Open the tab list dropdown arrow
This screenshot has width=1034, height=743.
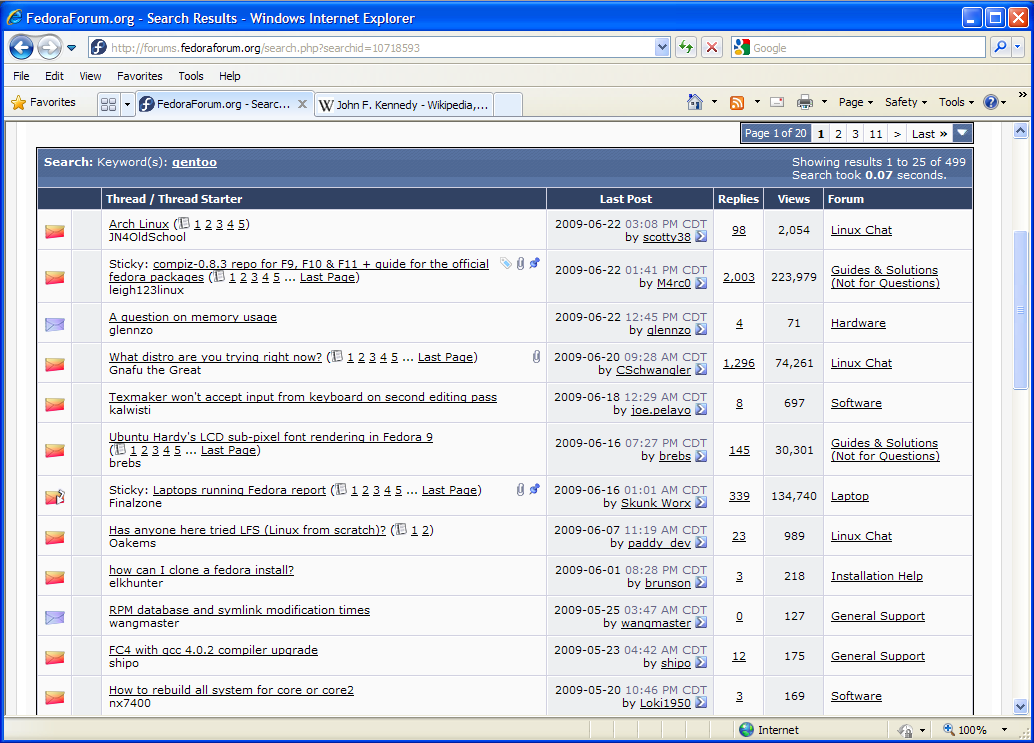coord(127,104)
